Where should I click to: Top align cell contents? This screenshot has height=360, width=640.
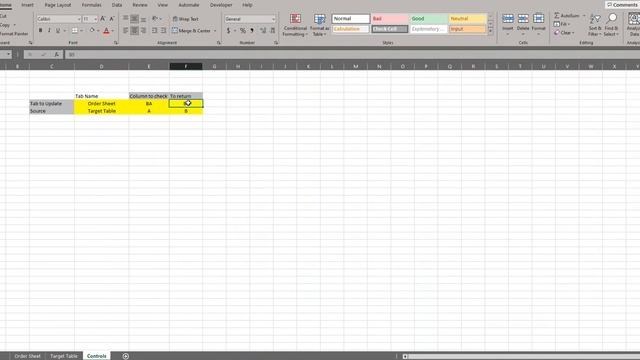click(x=126, y=19)
